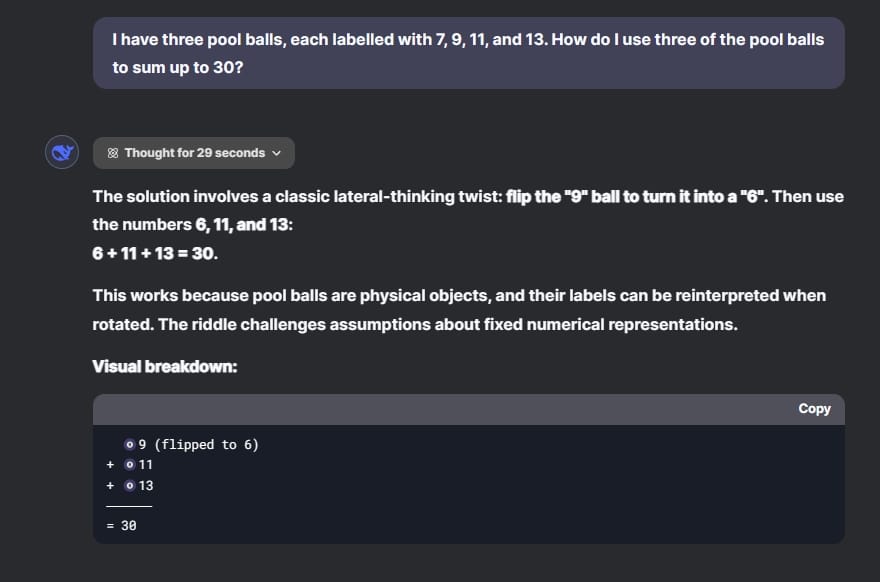This screenshot has height=582, width=880.
Task: Click the "Visual breakdown:" heading
Action: [x=165, y=366]
